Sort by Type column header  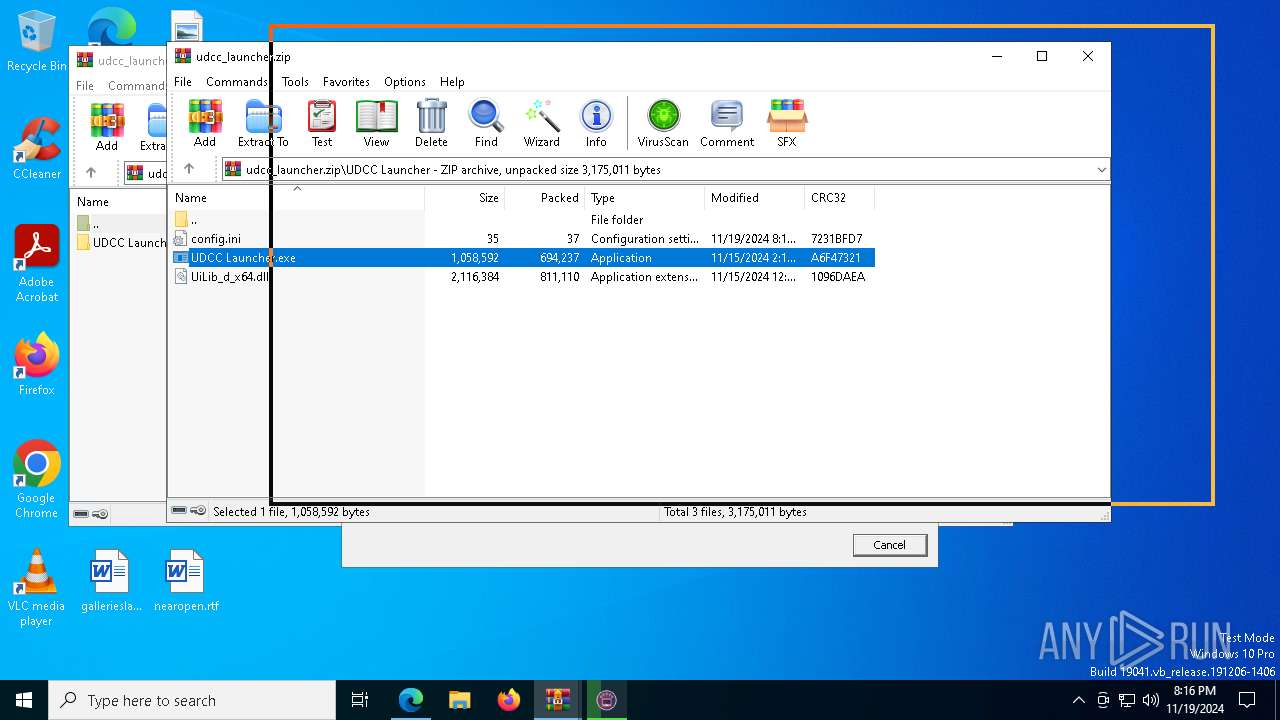click(645, 198)
